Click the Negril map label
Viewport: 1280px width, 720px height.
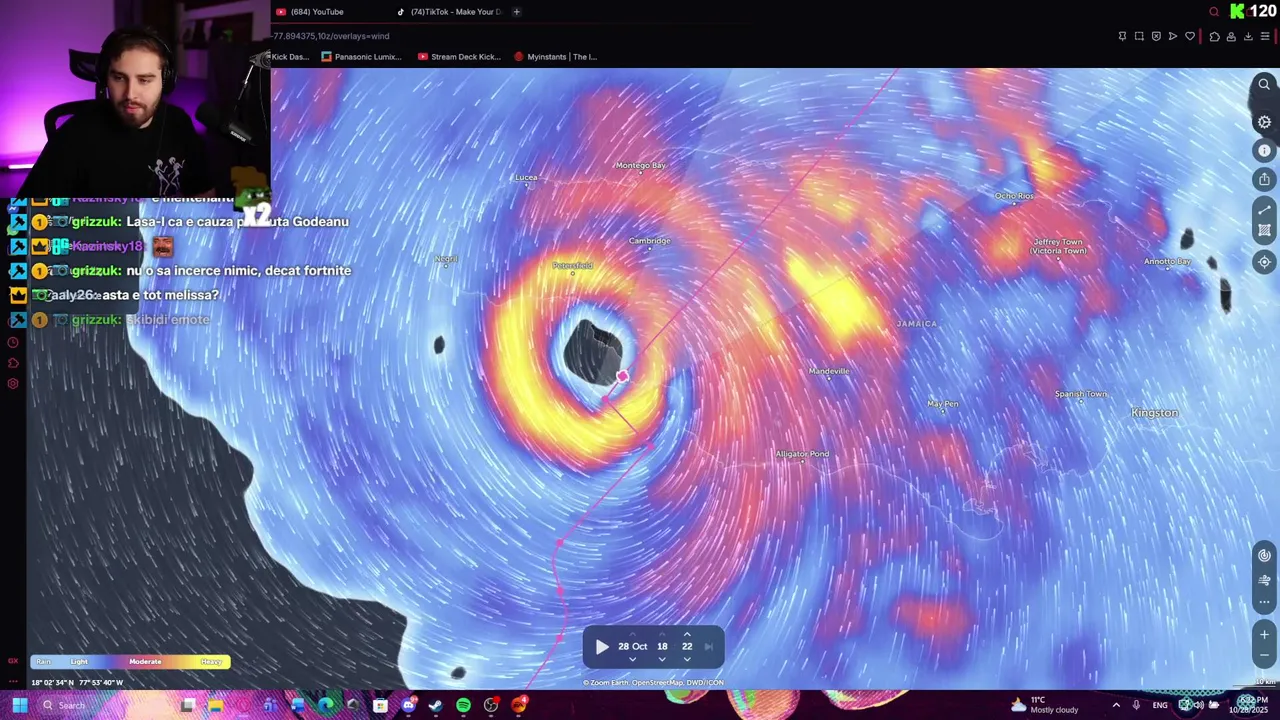(x=446, y=259)
